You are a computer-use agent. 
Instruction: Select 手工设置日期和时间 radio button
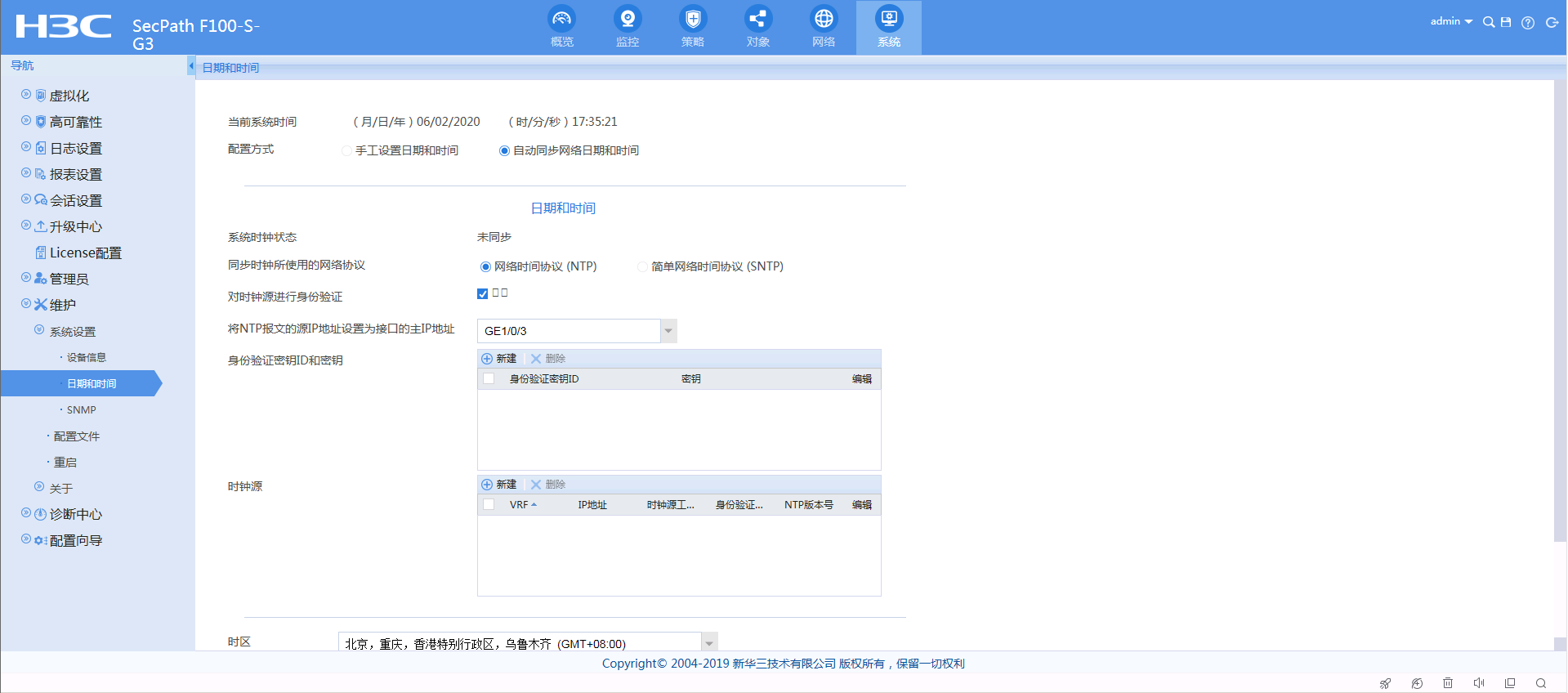tap(347, 151)
